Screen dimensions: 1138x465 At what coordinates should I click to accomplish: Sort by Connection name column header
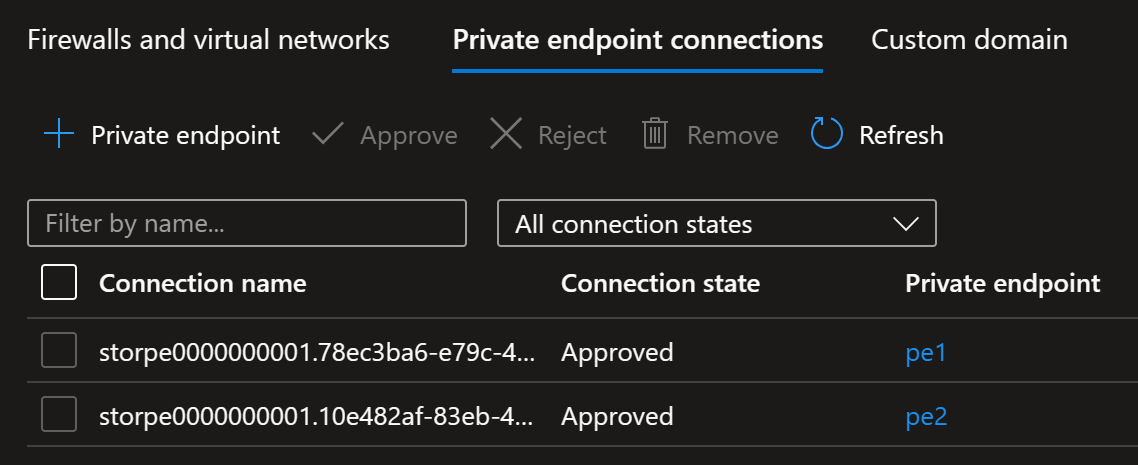[x=202, y=283]
